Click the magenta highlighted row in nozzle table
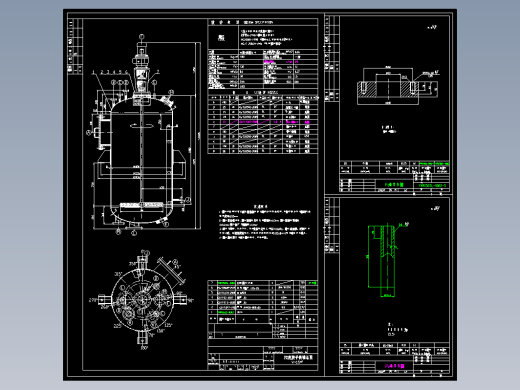This screenshot has width=520, height=390. [x=262, y=122]
